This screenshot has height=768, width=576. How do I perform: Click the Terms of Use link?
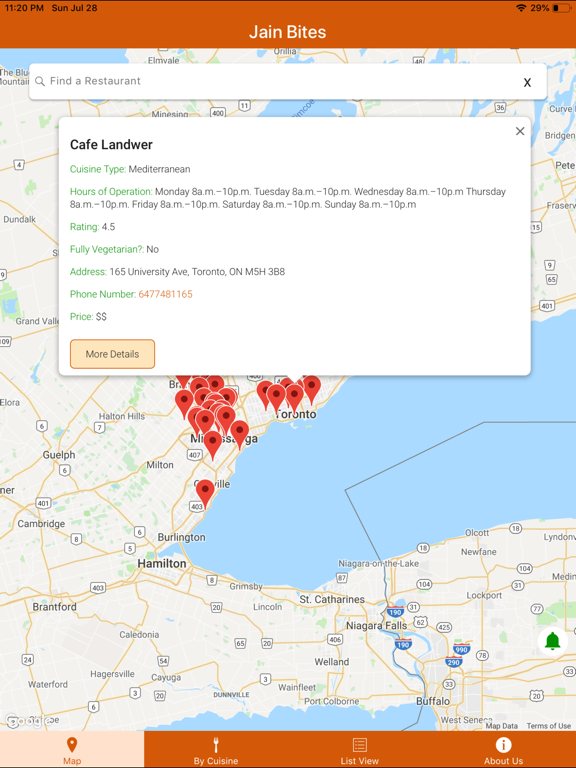[x=549, y=726]
